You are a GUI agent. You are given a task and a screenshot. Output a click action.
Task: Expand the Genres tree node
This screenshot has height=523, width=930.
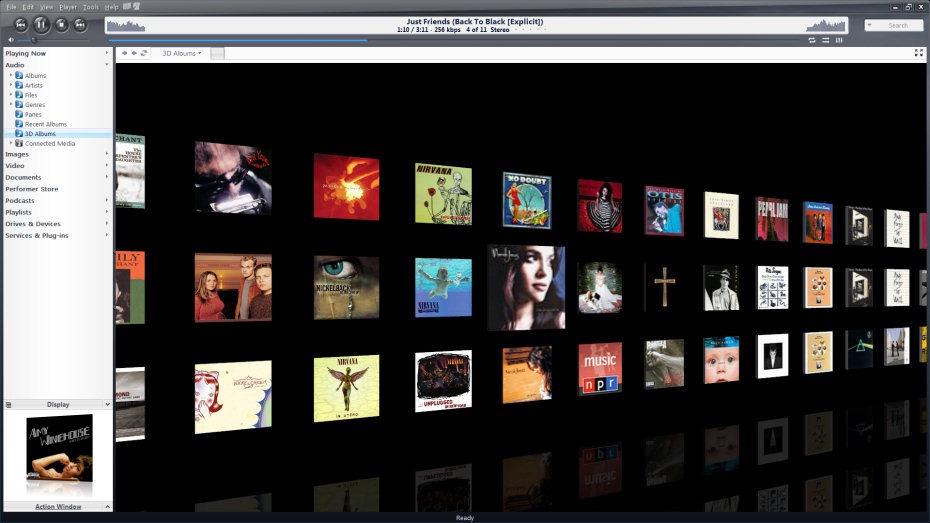(11, 104)
